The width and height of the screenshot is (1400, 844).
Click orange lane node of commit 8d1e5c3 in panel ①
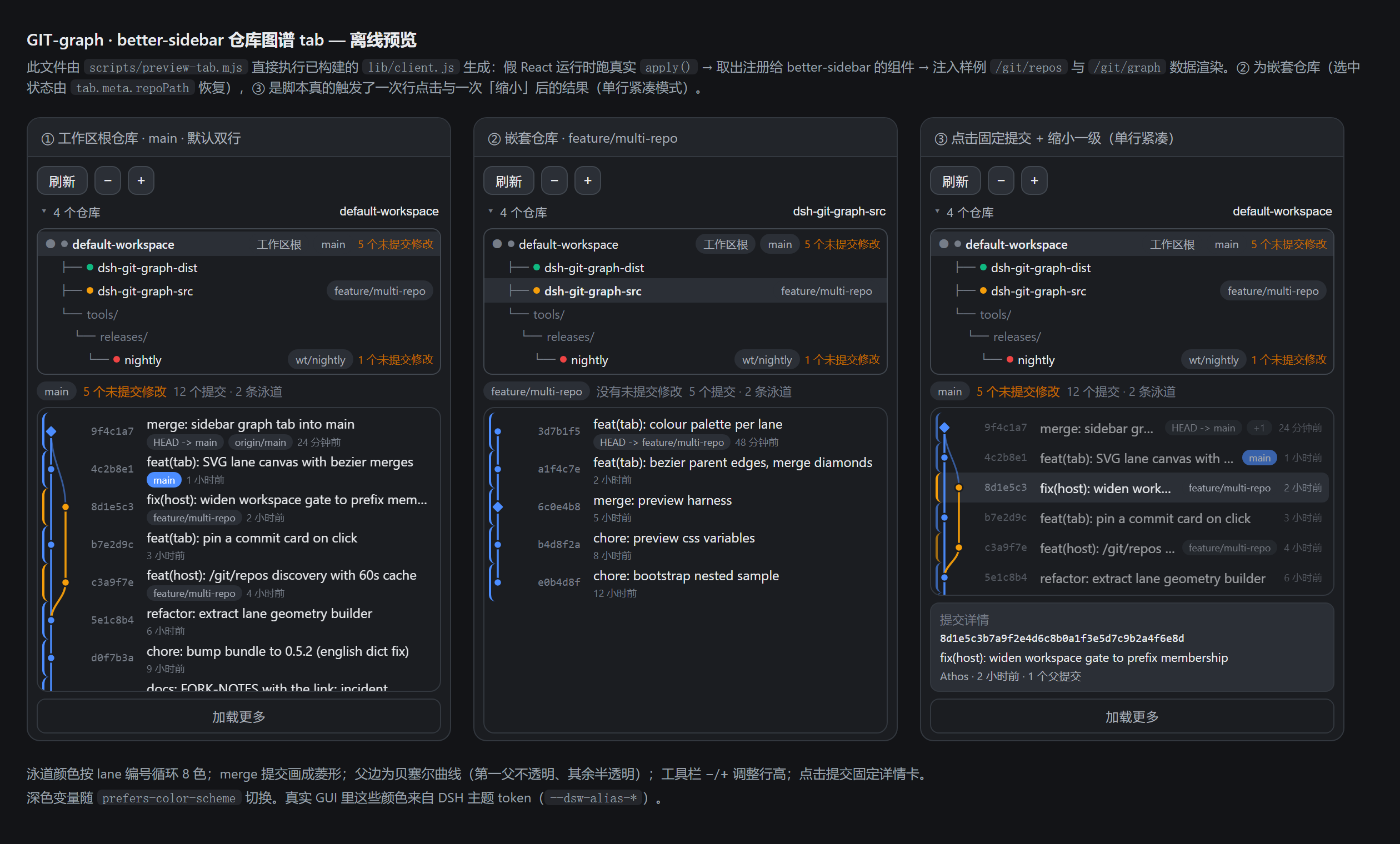(x=66, y=506)
